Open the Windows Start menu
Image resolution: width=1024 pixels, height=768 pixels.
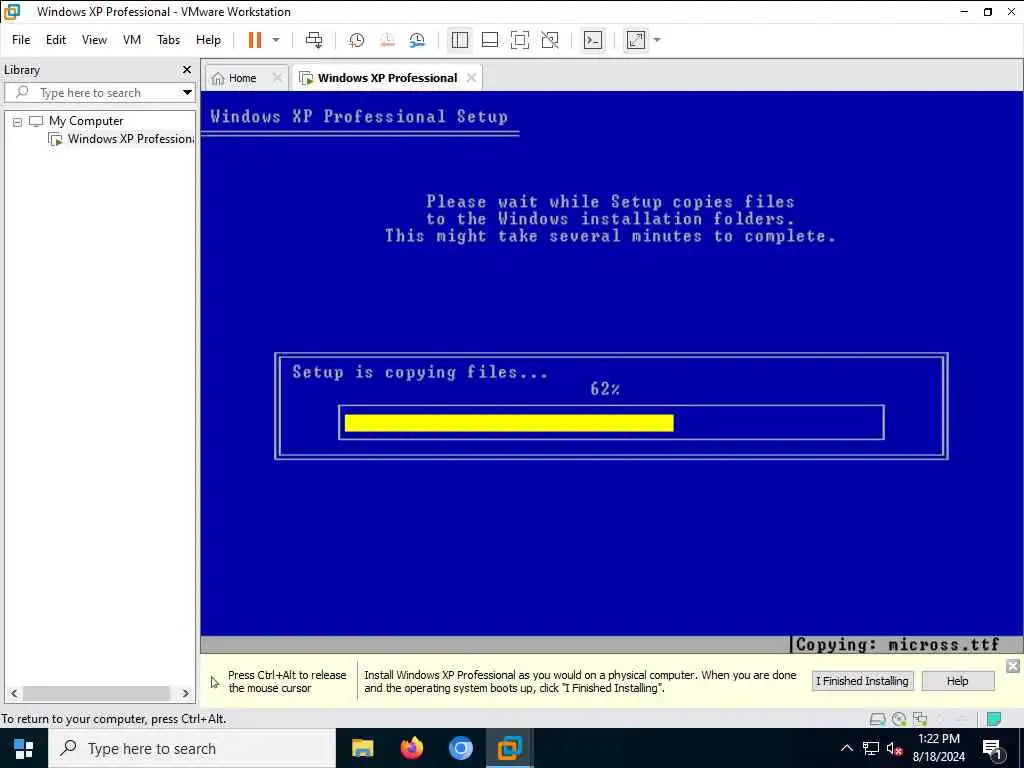[x=24, y=748]
